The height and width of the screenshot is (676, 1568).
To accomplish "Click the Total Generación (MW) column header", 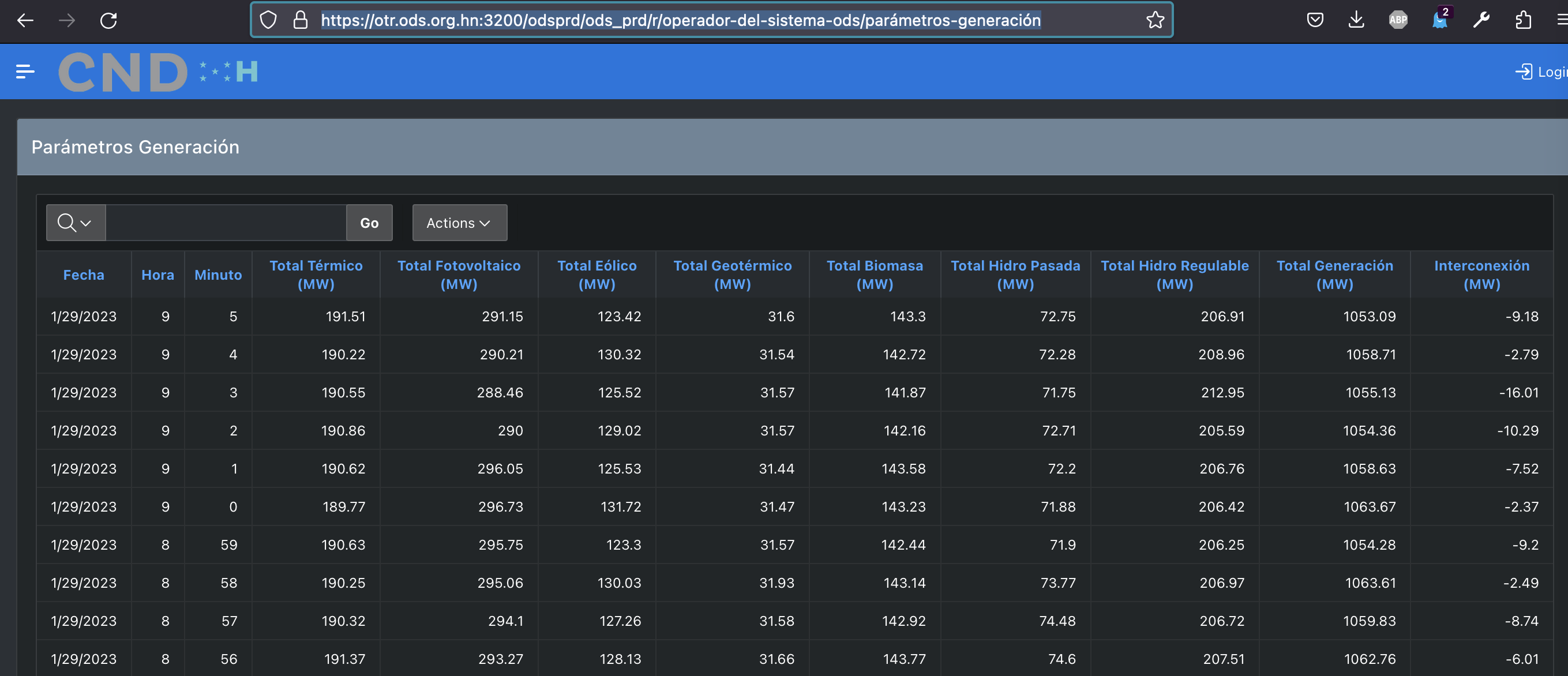I will pos(1334,275).
